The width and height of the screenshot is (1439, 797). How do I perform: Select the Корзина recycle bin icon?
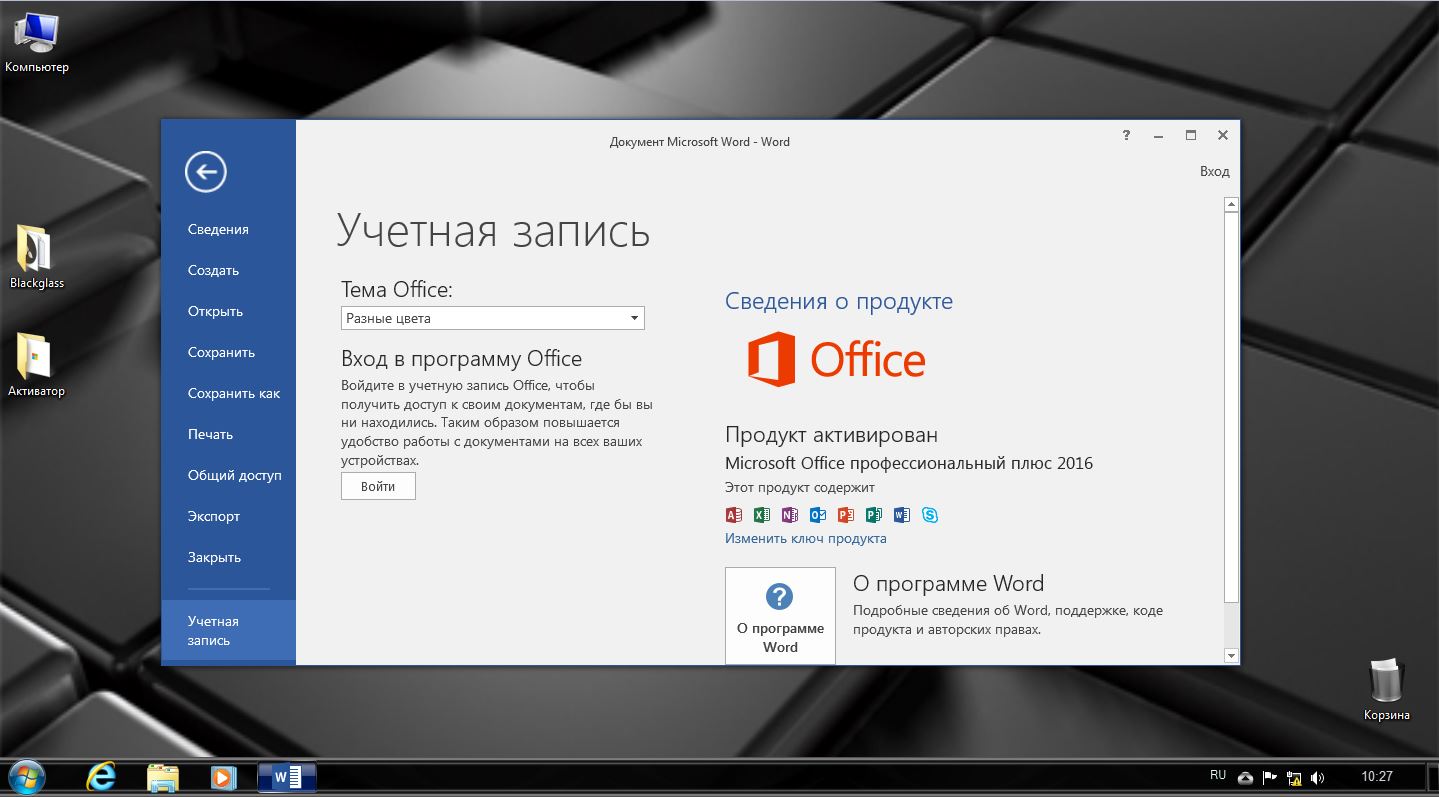coord(1387,689)
